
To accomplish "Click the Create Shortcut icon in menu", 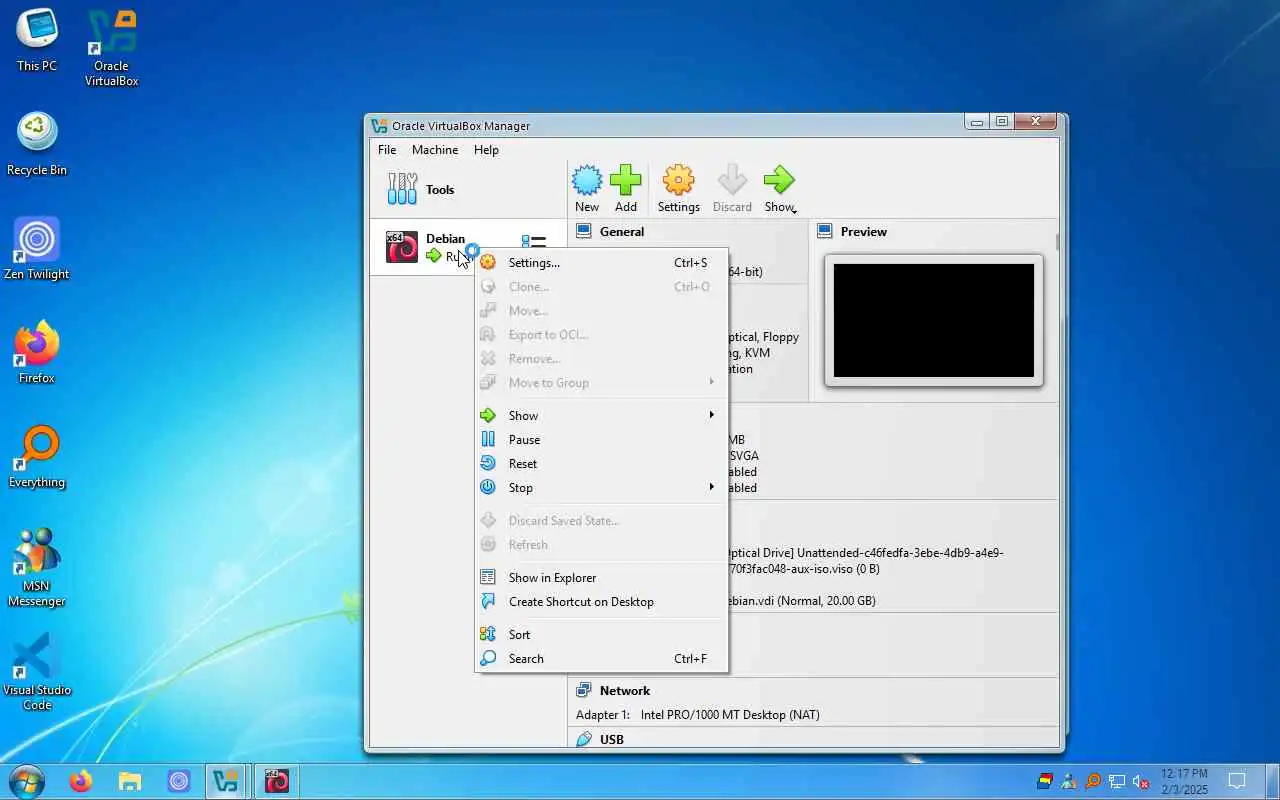I will (488, 601).
